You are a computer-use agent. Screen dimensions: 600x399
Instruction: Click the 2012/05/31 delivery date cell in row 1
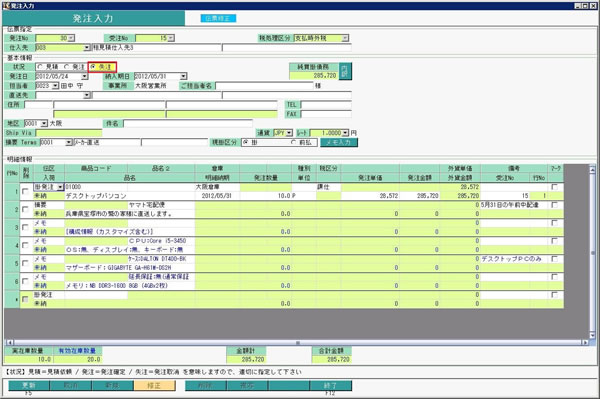click(x=217, y=196)
